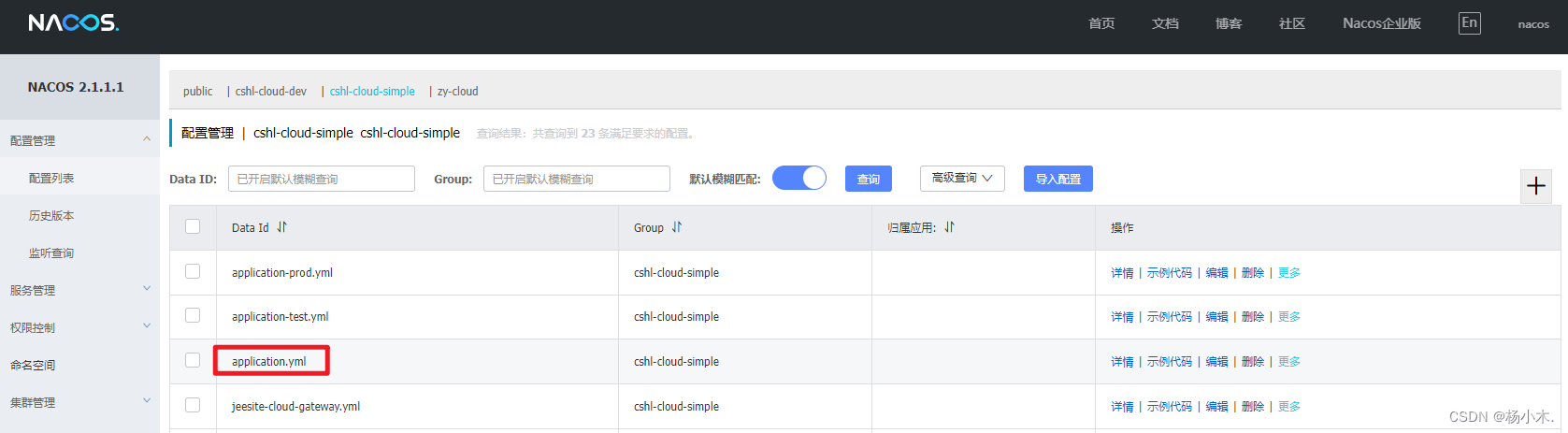Open the 高级查询 dropdown
Viewport: 1568px width, 433px height.
pyautogui.click(x=962, y=178)
